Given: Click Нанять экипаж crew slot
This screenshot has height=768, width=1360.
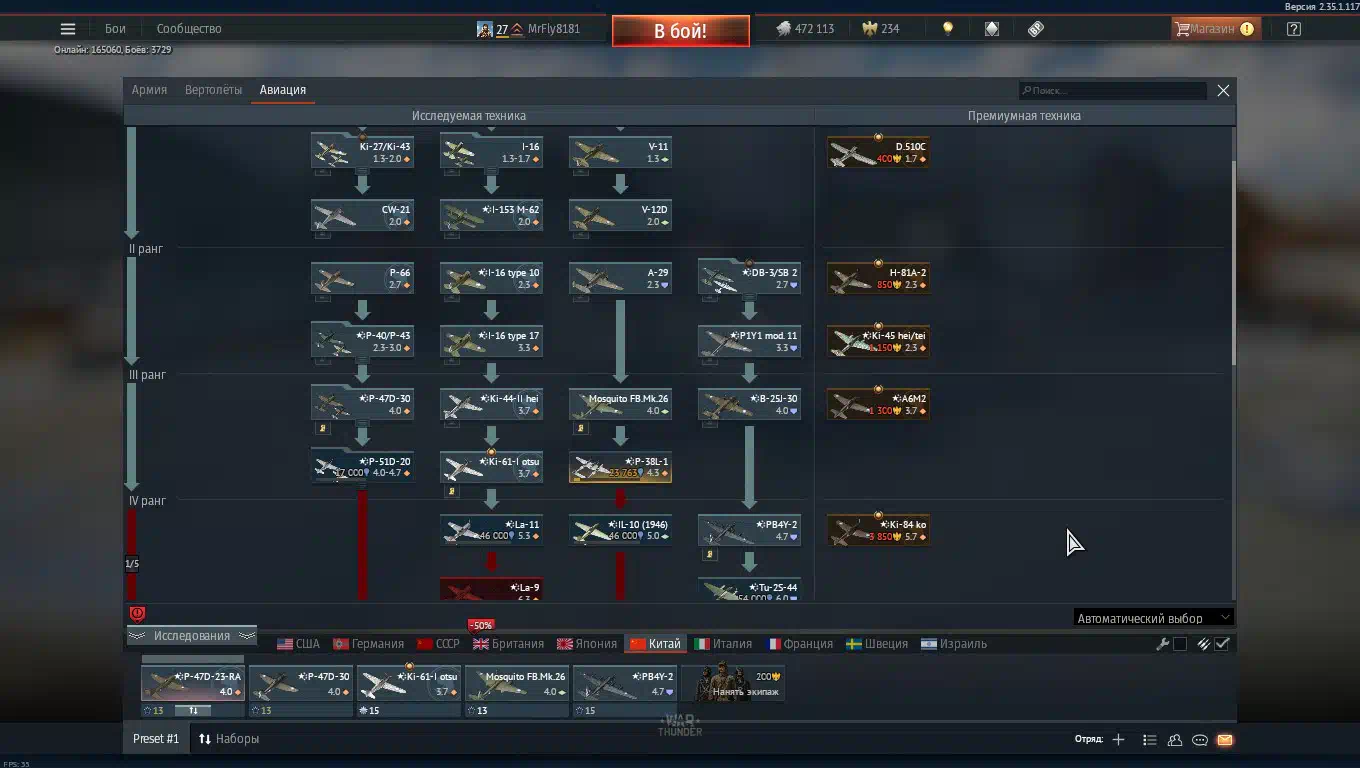Looking at the screenshot, I should pyautogui.click(x=733, y=684).
